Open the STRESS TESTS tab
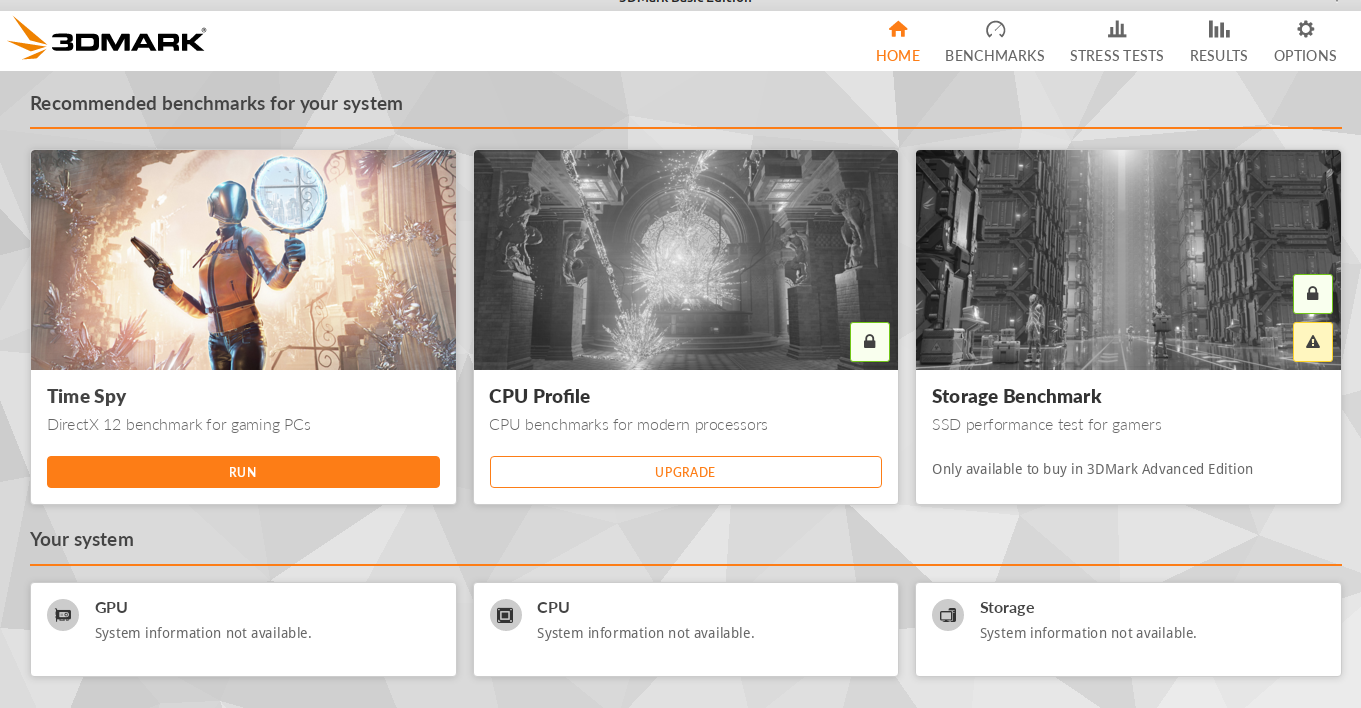 [x=1117, y=56]
